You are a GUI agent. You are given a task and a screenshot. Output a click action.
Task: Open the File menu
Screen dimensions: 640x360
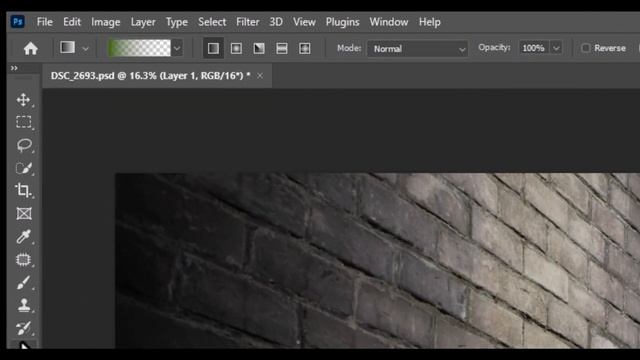[44, 22]
